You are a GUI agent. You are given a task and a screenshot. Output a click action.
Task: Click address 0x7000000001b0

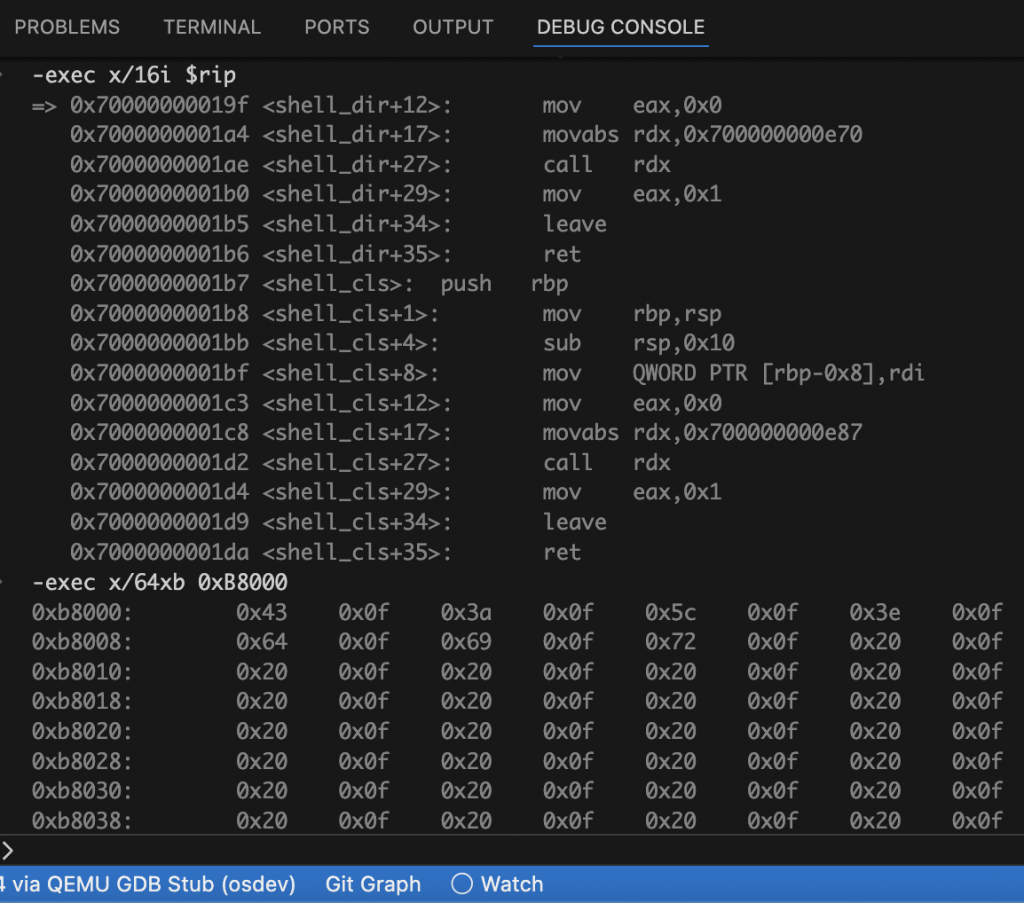point(159,194)
